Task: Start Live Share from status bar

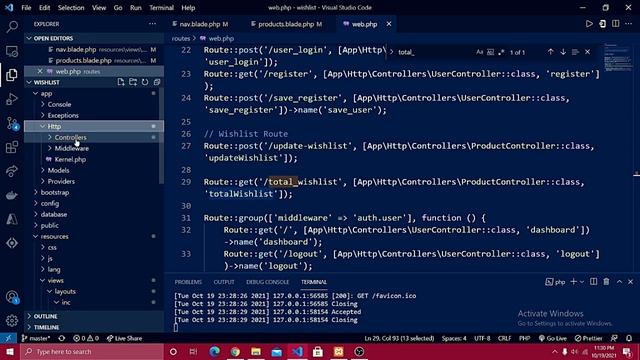Action: [124, 338]
